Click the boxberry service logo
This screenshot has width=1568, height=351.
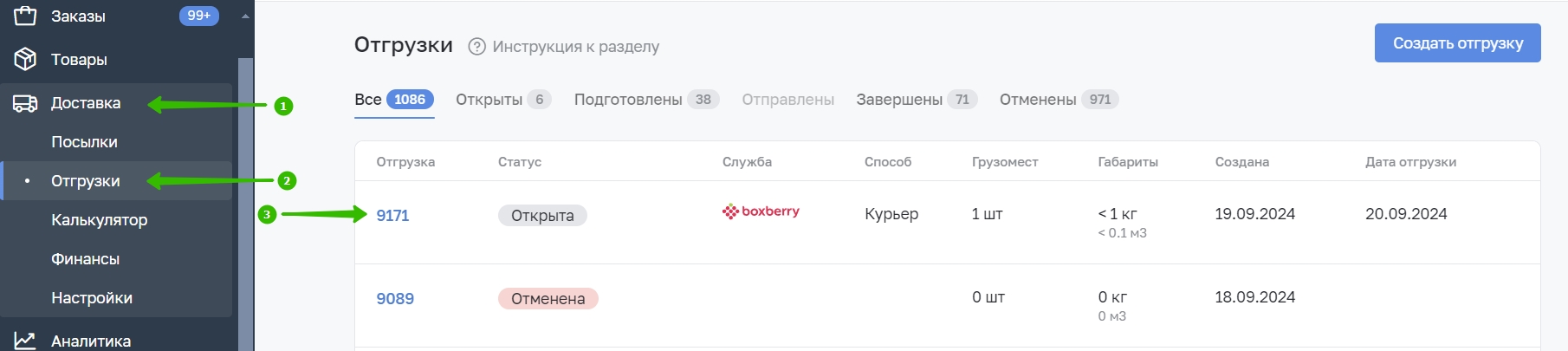coord(761,211)
